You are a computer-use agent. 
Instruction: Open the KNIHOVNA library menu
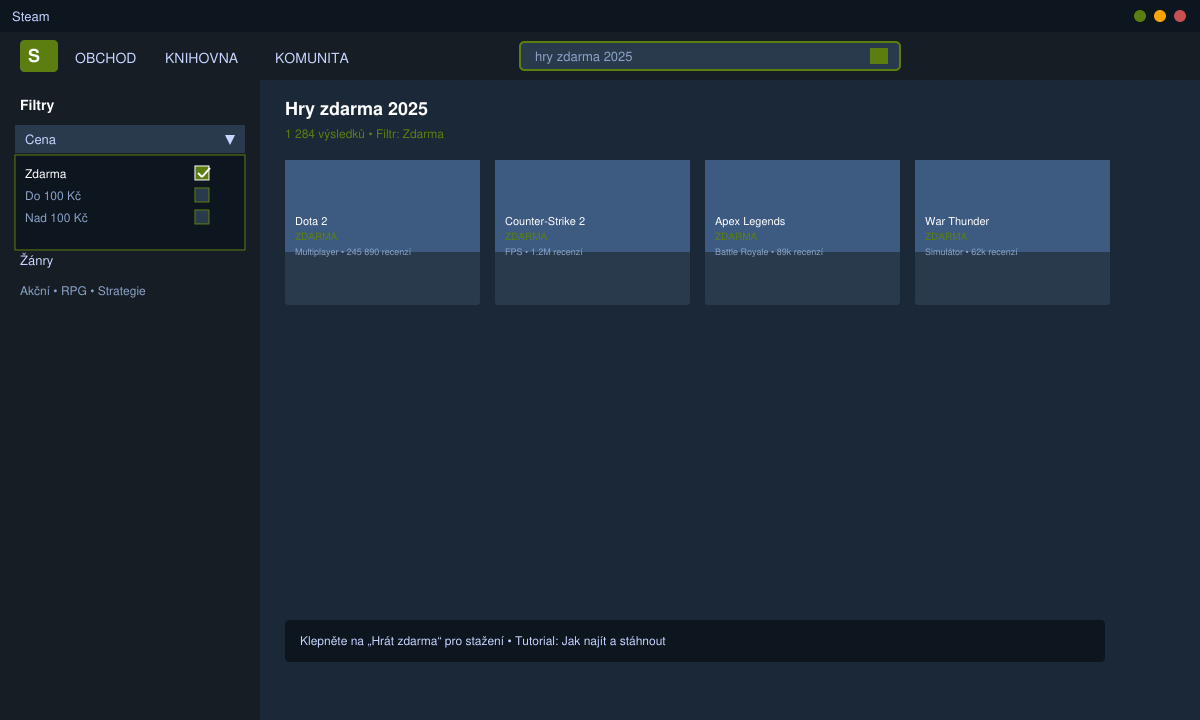point(201,58)
